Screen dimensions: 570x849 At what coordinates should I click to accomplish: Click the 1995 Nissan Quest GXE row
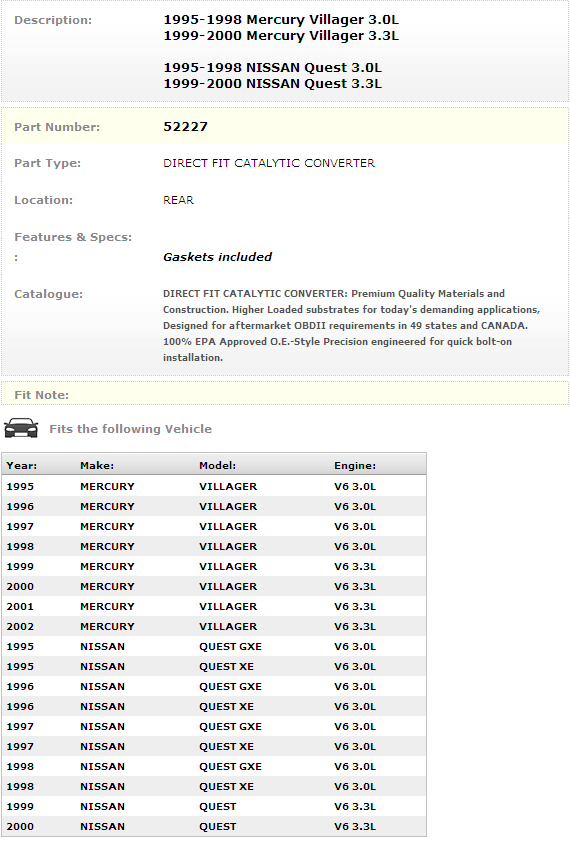[x=214, y=646]
